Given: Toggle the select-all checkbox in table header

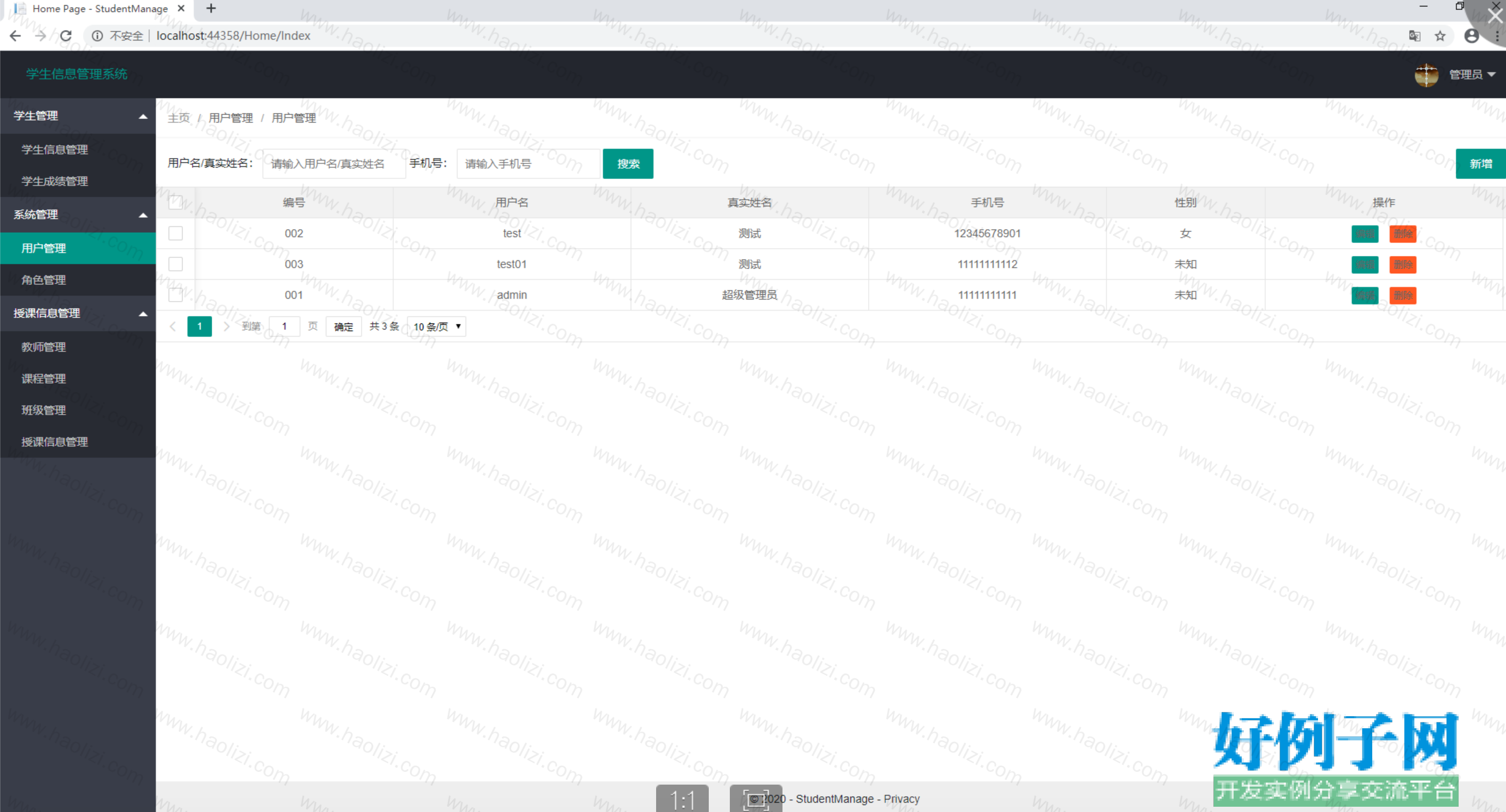Looking at the screenshot, I should (x=175, y=202).
